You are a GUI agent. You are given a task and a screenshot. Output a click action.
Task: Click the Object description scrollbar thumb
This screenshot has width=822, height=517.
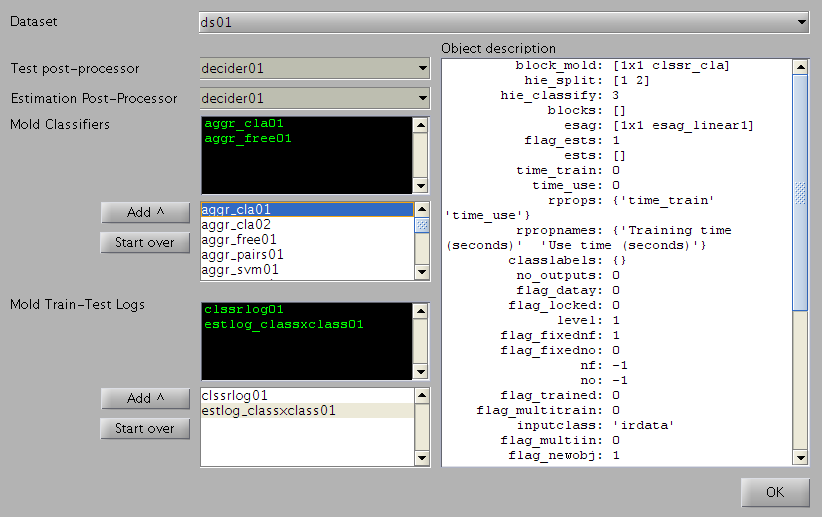pyautogui.click(x=800, y=192)
